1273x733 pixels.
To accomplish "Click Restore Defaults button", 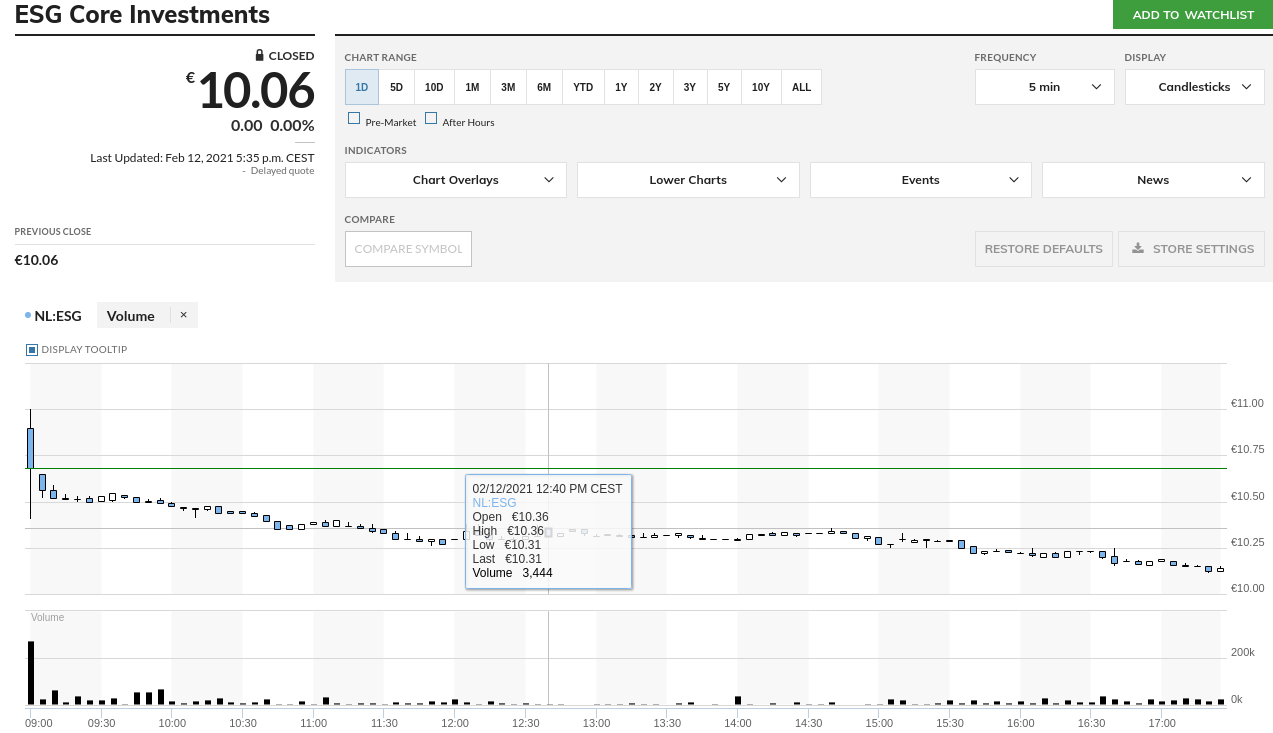I will point(1043,249).
